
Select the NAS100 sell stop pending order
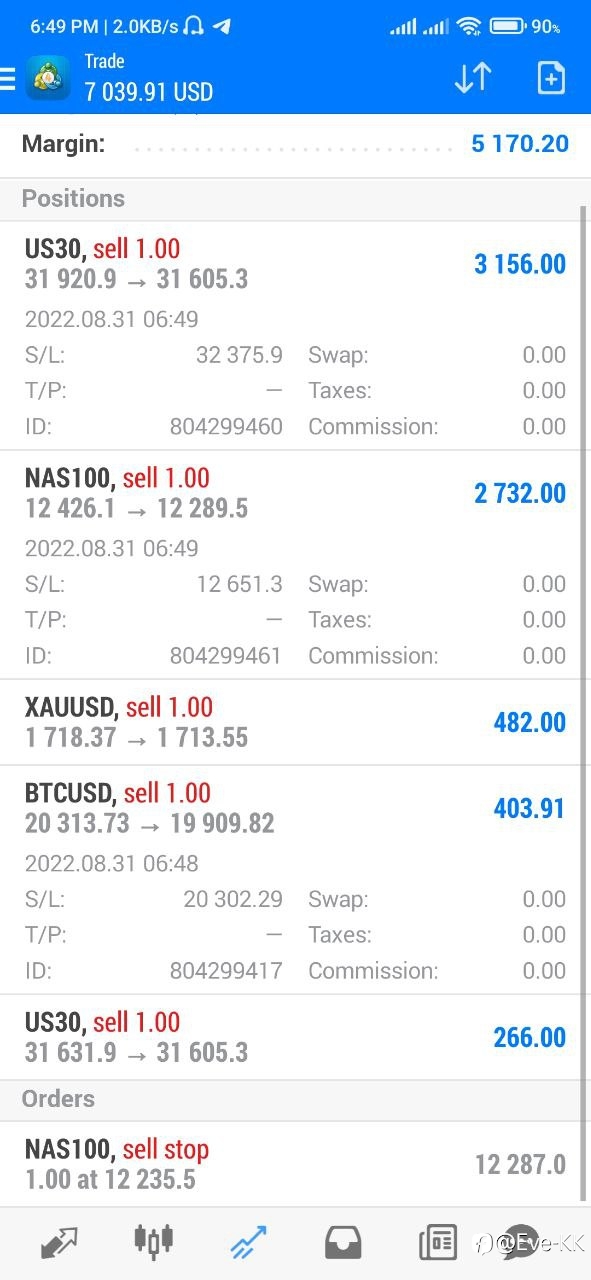pyautogui.click(x=295, y=1164)
